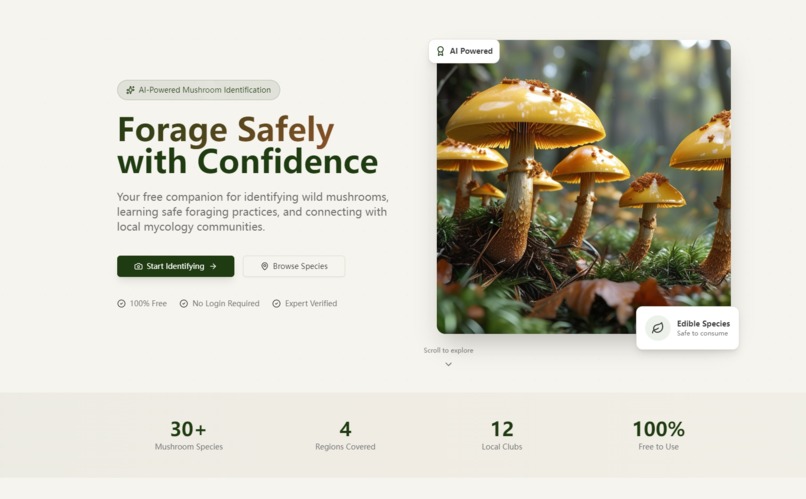Click the '30+' statistic number
Screen dimensions: 806x499
[189, 429]
